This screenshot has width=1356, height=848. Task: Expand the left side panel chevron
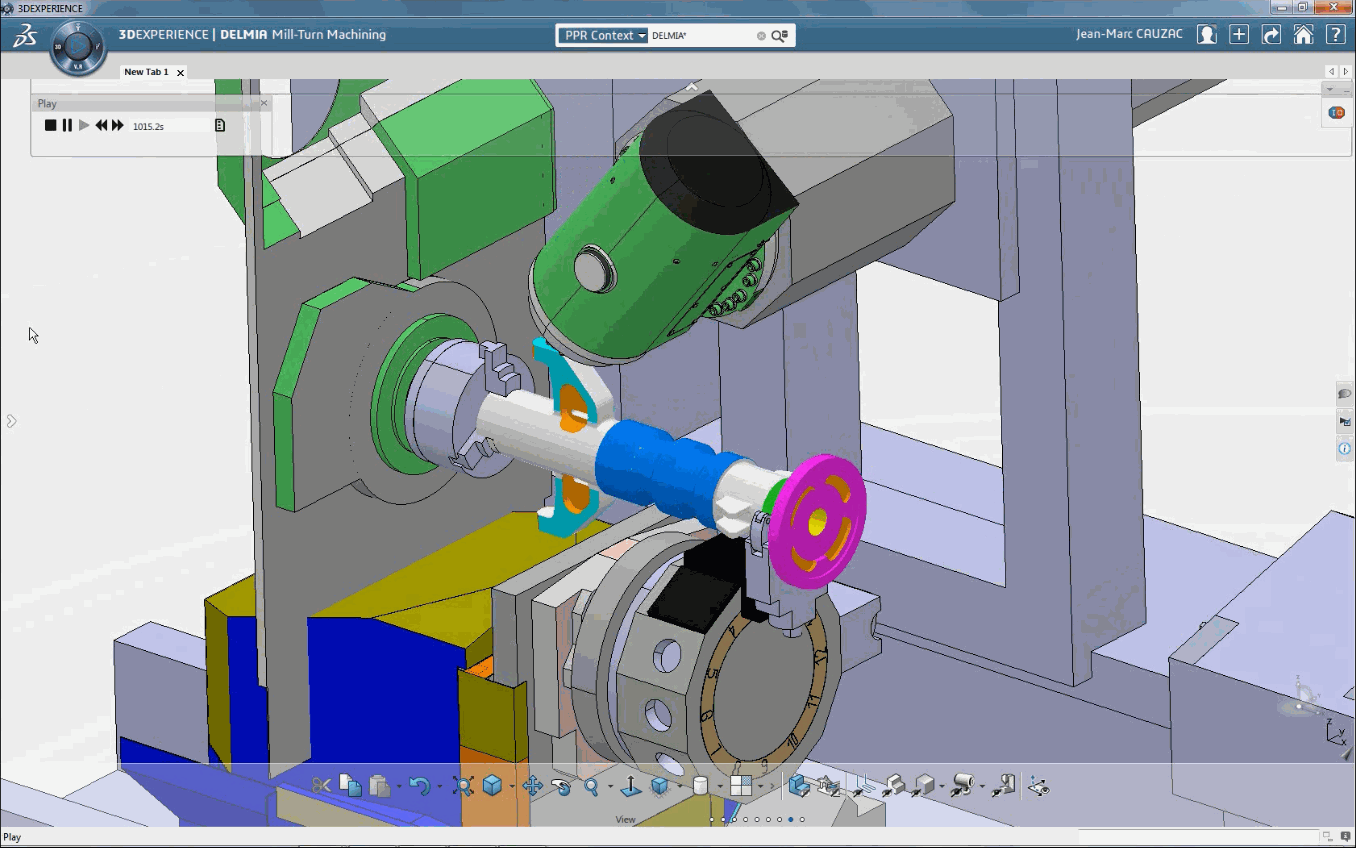click(x=11, y=421)
